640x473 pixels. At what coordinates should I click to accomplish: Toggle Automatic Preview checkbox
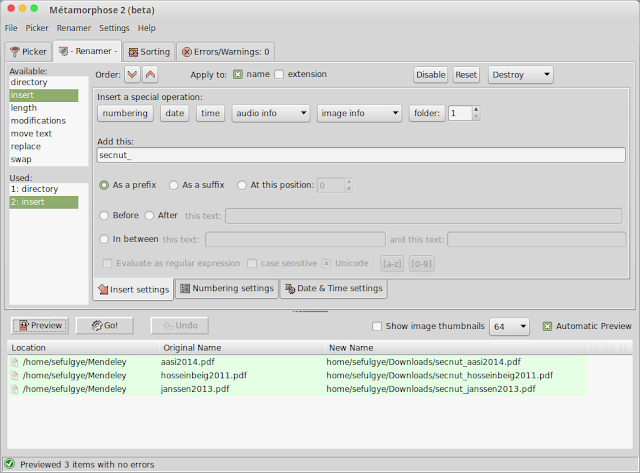[x=547, y=326]
